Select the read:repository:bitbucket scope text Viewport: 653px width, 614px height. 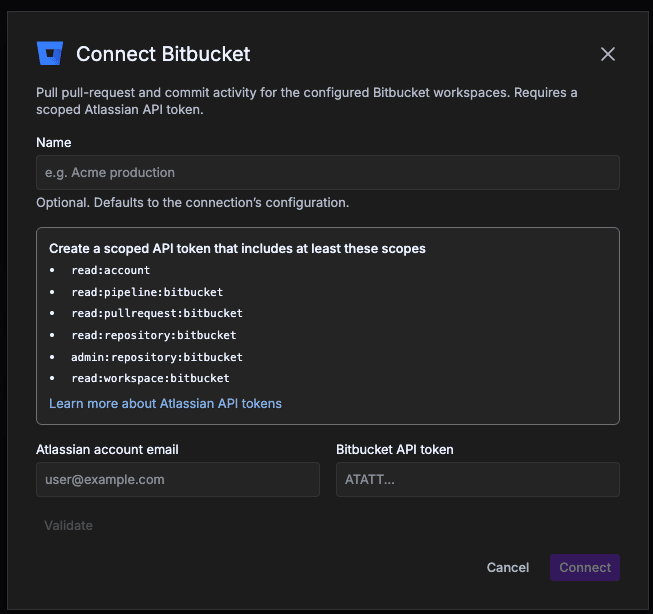[154, 335]
